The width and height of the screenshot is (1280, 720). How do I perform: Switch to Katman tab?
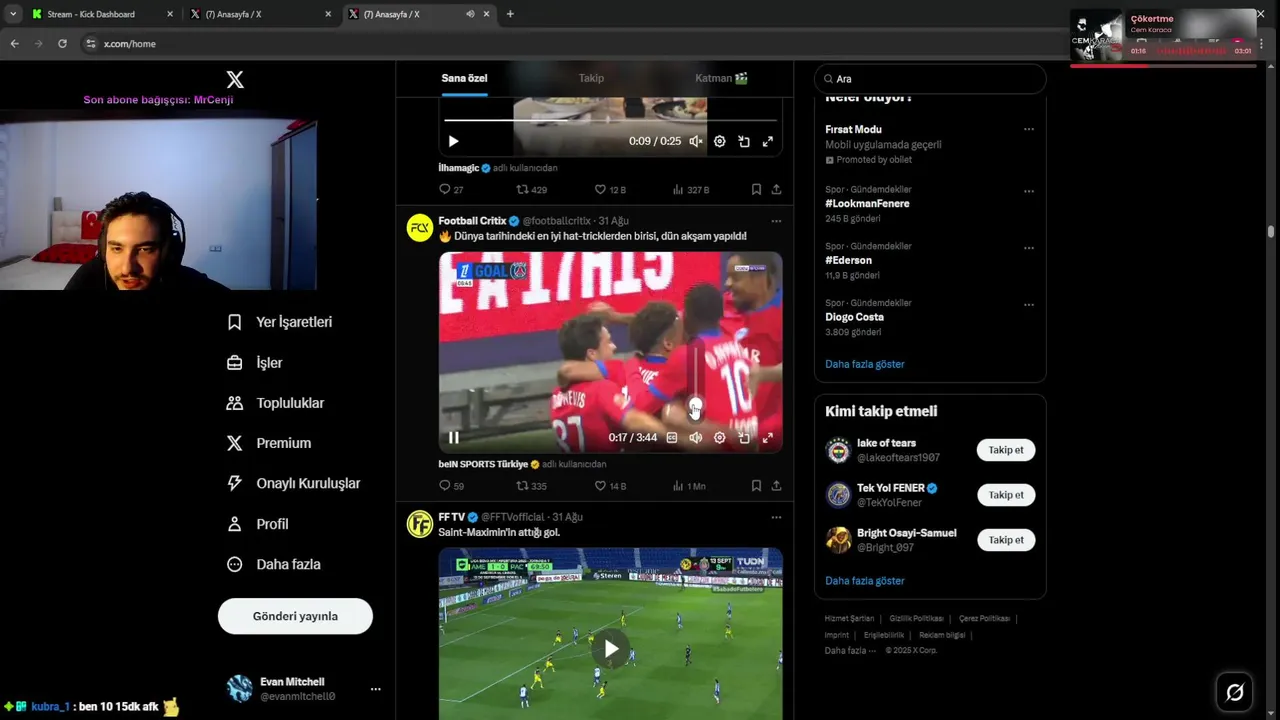pos(721,78)
